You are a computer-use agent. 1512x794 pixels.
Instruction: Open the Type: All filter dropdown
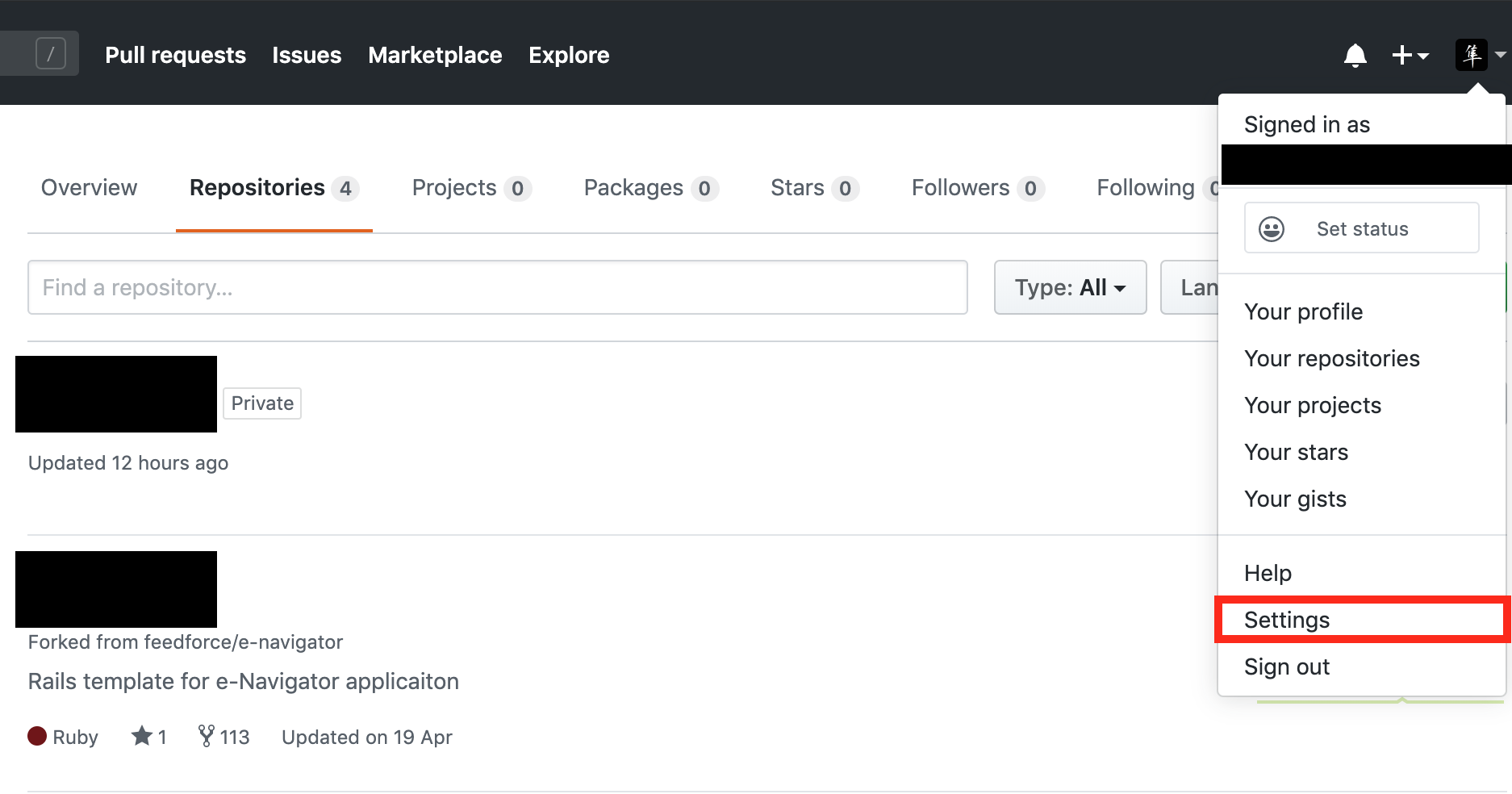pos(1070,287)
